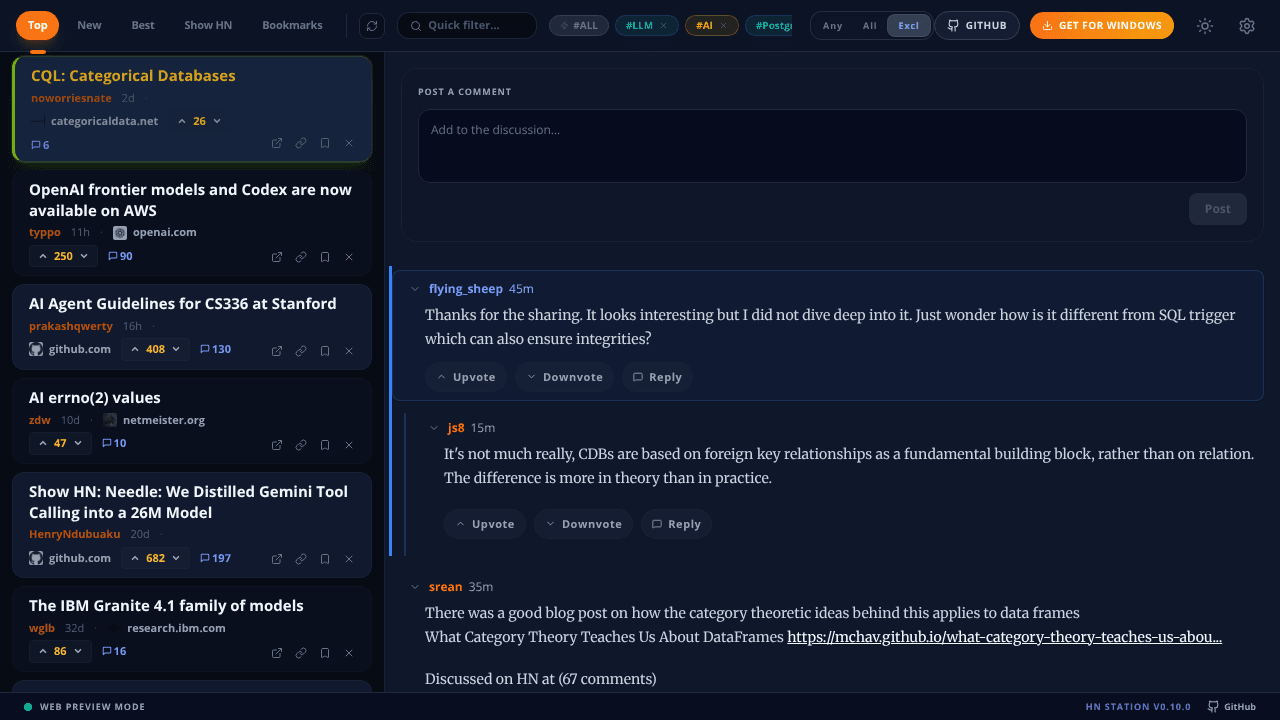Toggle the #LLM tag filter chip
This screenshot has height=720, width=1280.
[638, 26]
